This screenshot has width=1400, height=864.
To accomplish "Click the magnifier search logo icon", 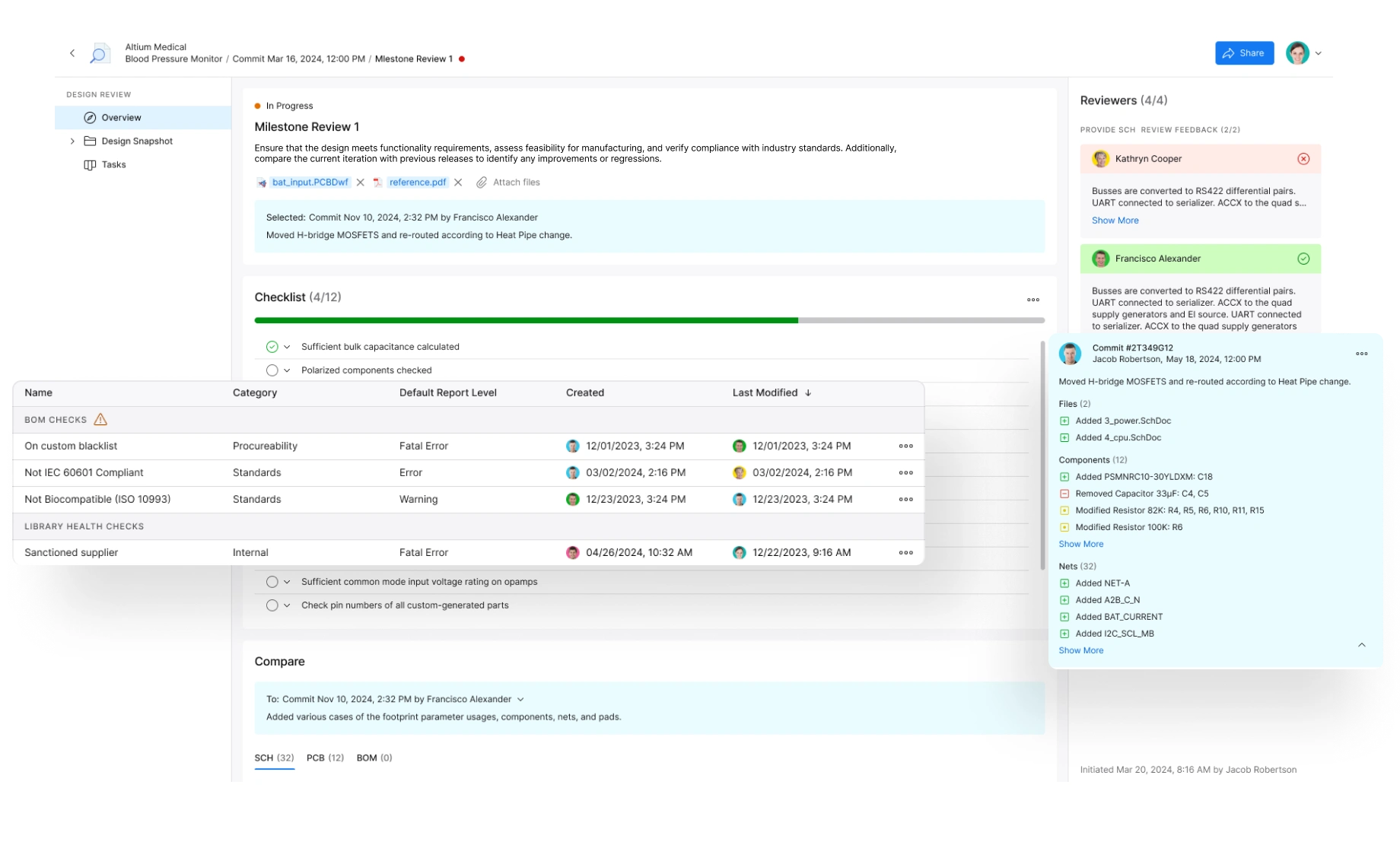I will (98, 53).
